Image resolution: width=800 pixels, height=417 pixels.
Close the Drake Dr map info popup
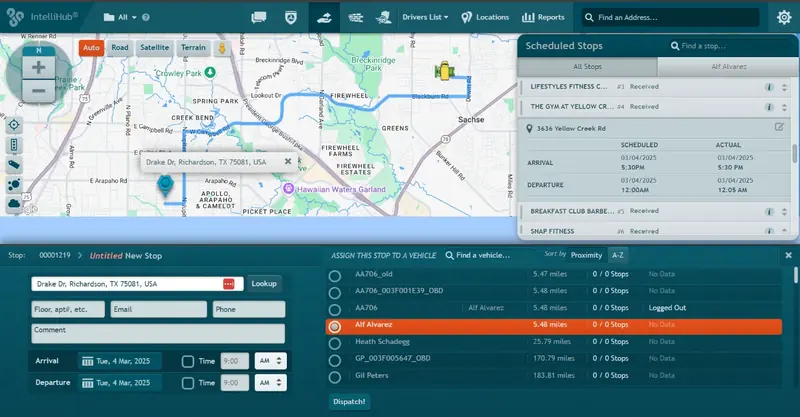tap(288, 161)
